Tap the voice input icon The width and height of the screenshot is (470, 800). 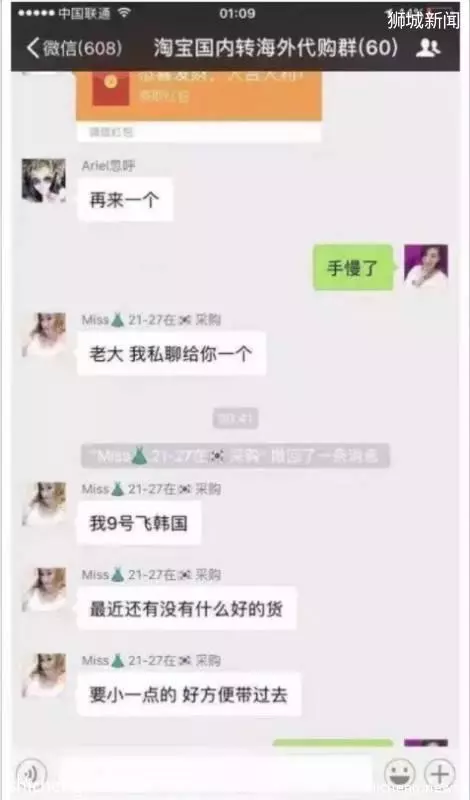[x=31, y=774]
